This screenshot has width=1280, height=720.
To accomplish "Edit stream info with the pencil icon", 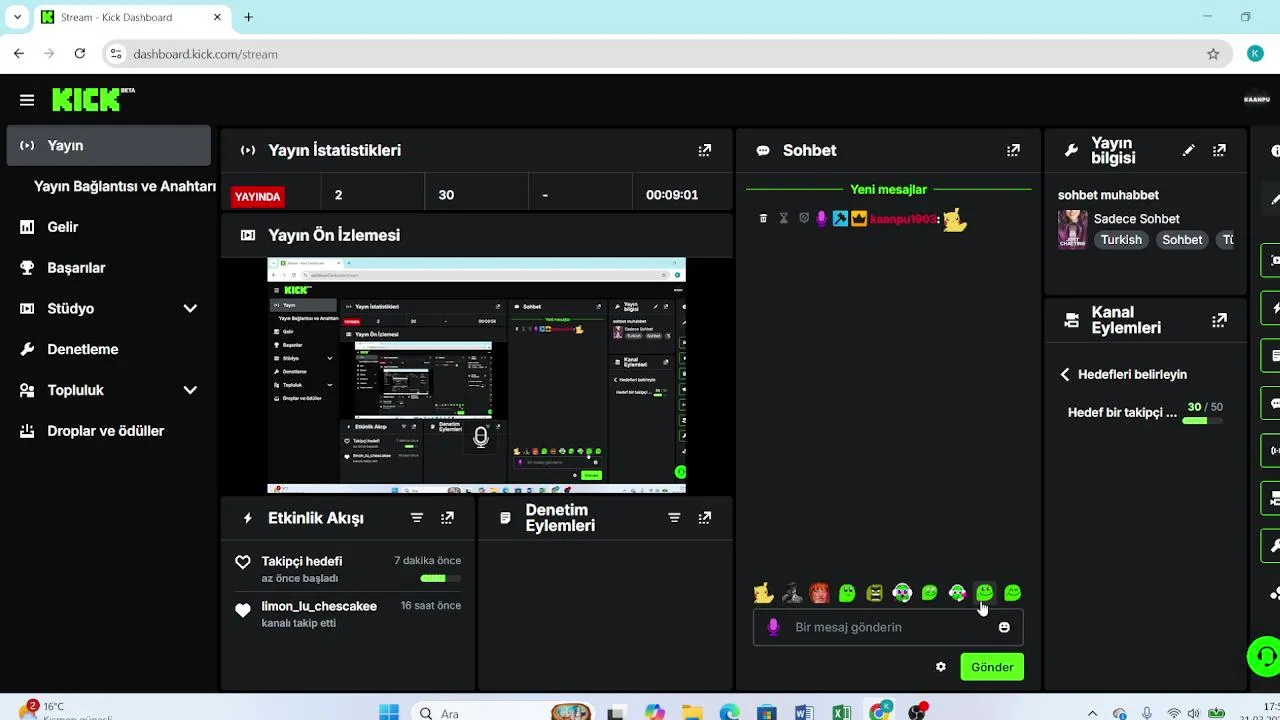I will pyautogui.click(x=1188, y=150).
